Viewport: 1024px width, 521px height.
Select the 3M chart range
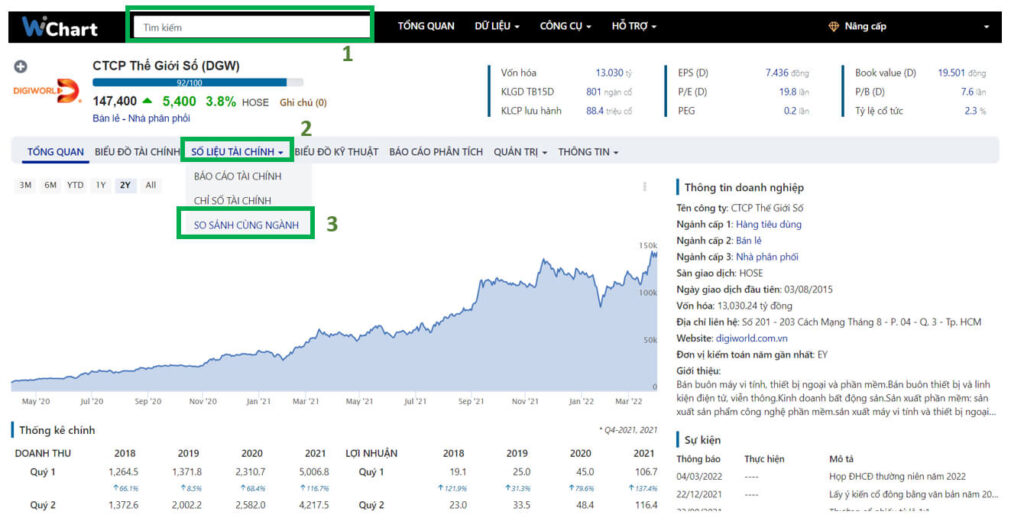click(x=25, y=185)
